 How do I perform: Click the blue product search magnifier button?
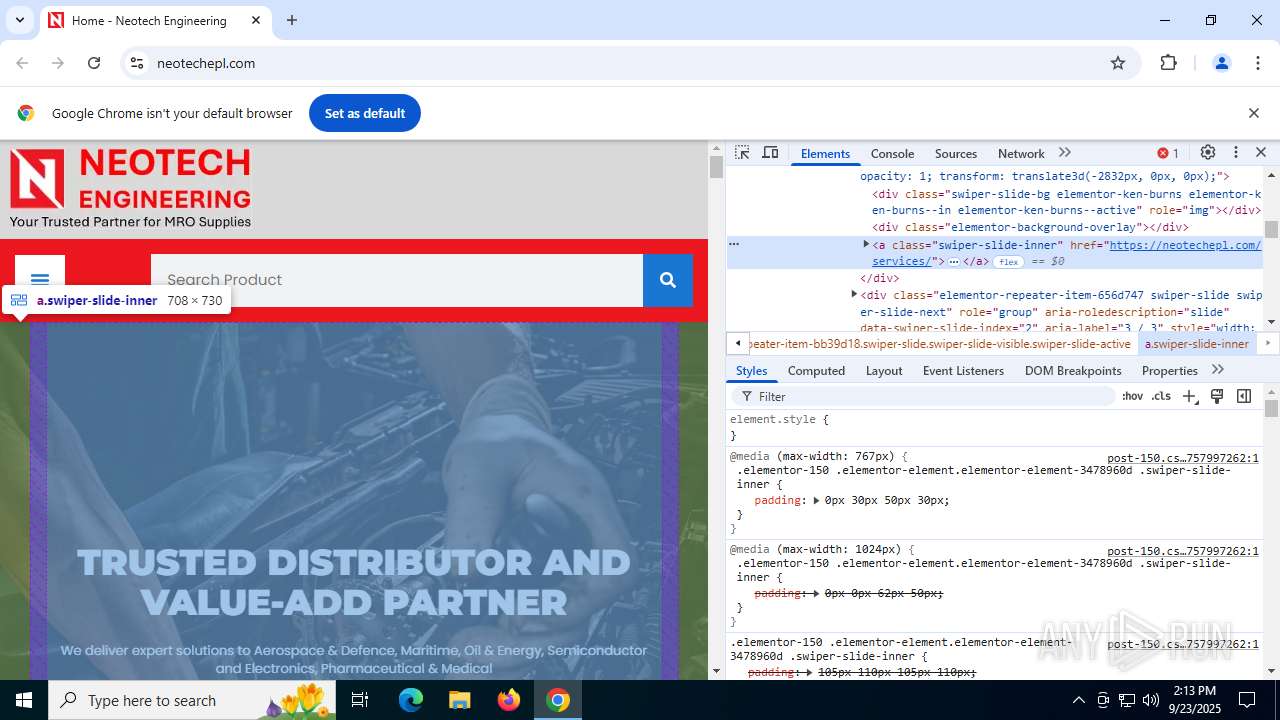pyautogui.click(x=668, y=280)
